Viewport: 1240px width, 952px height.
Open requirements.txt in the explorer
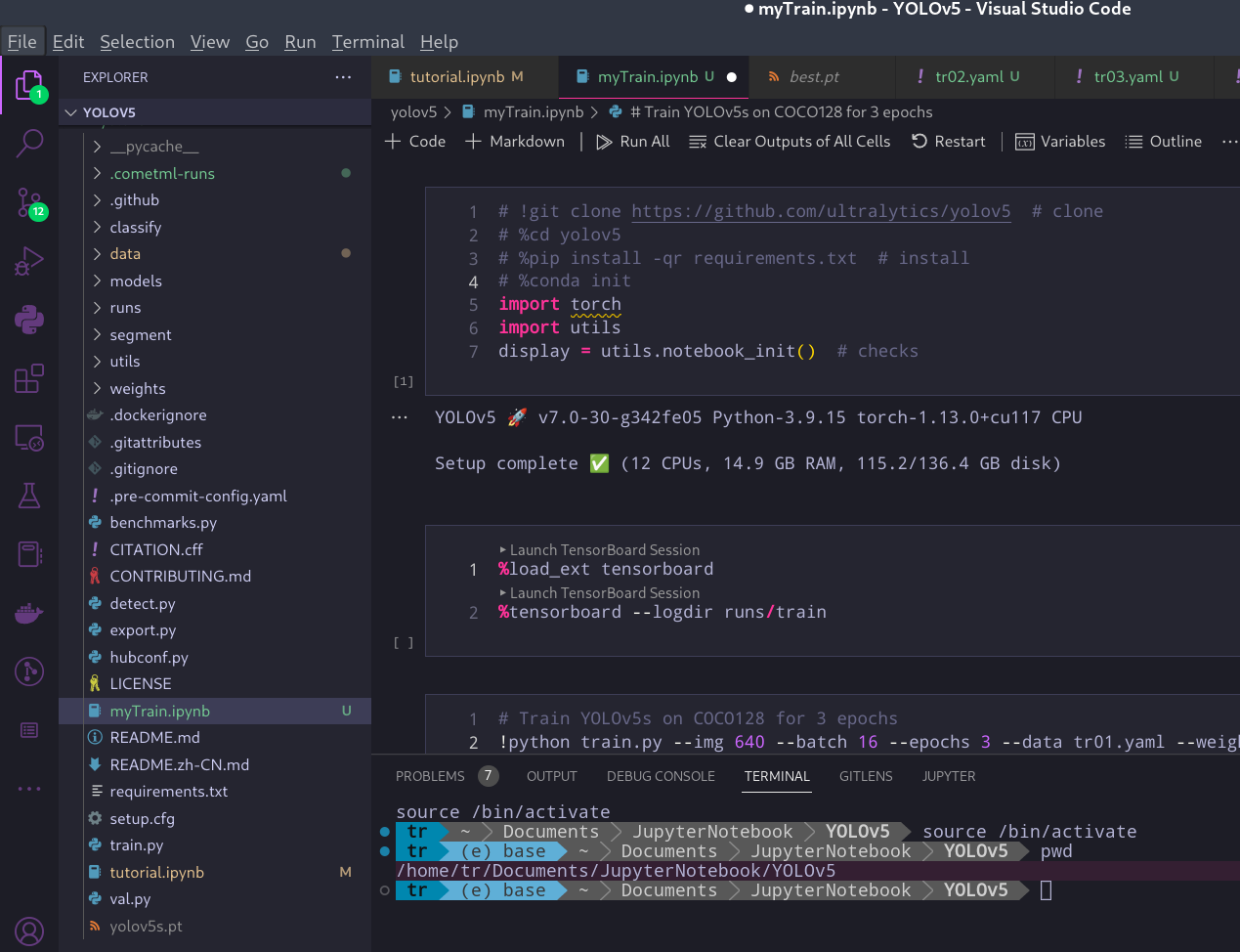click(x=215, y=792)
